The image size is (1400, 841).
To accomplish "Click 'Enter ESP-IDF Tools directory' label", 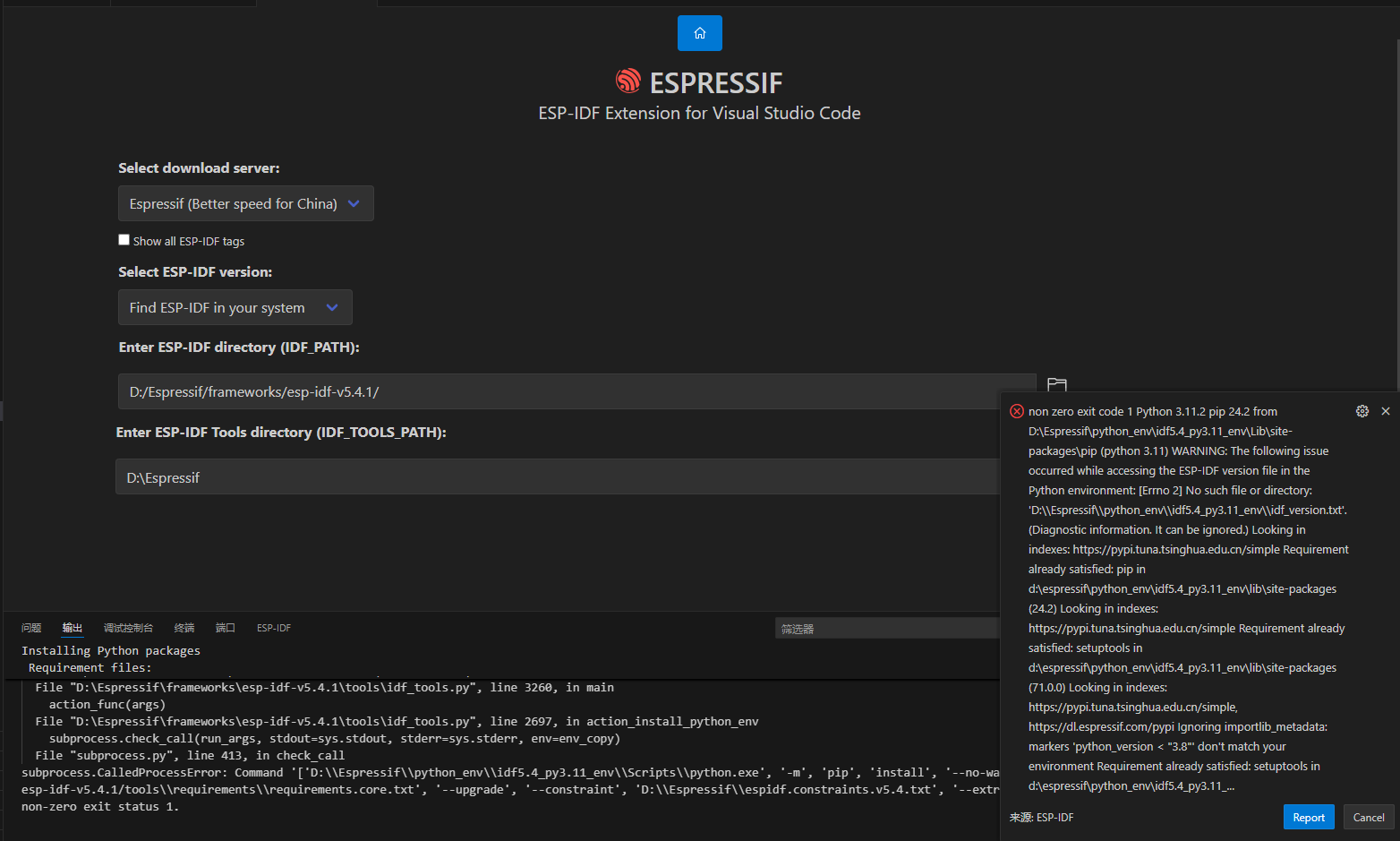I will click(x=281, y=432).
